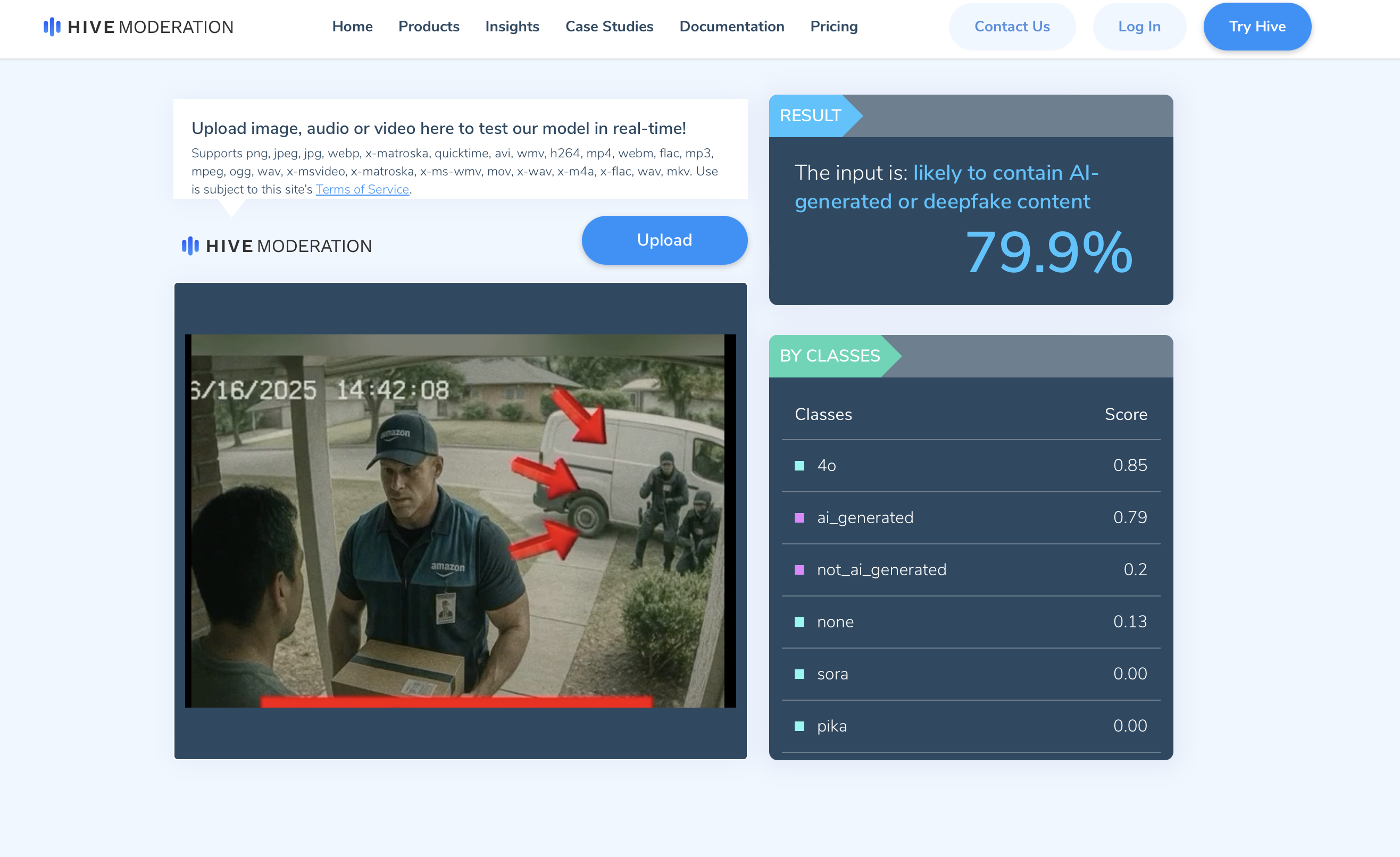
Task: Click the 0.79 score value
Action: click(x=1130, y=517)
